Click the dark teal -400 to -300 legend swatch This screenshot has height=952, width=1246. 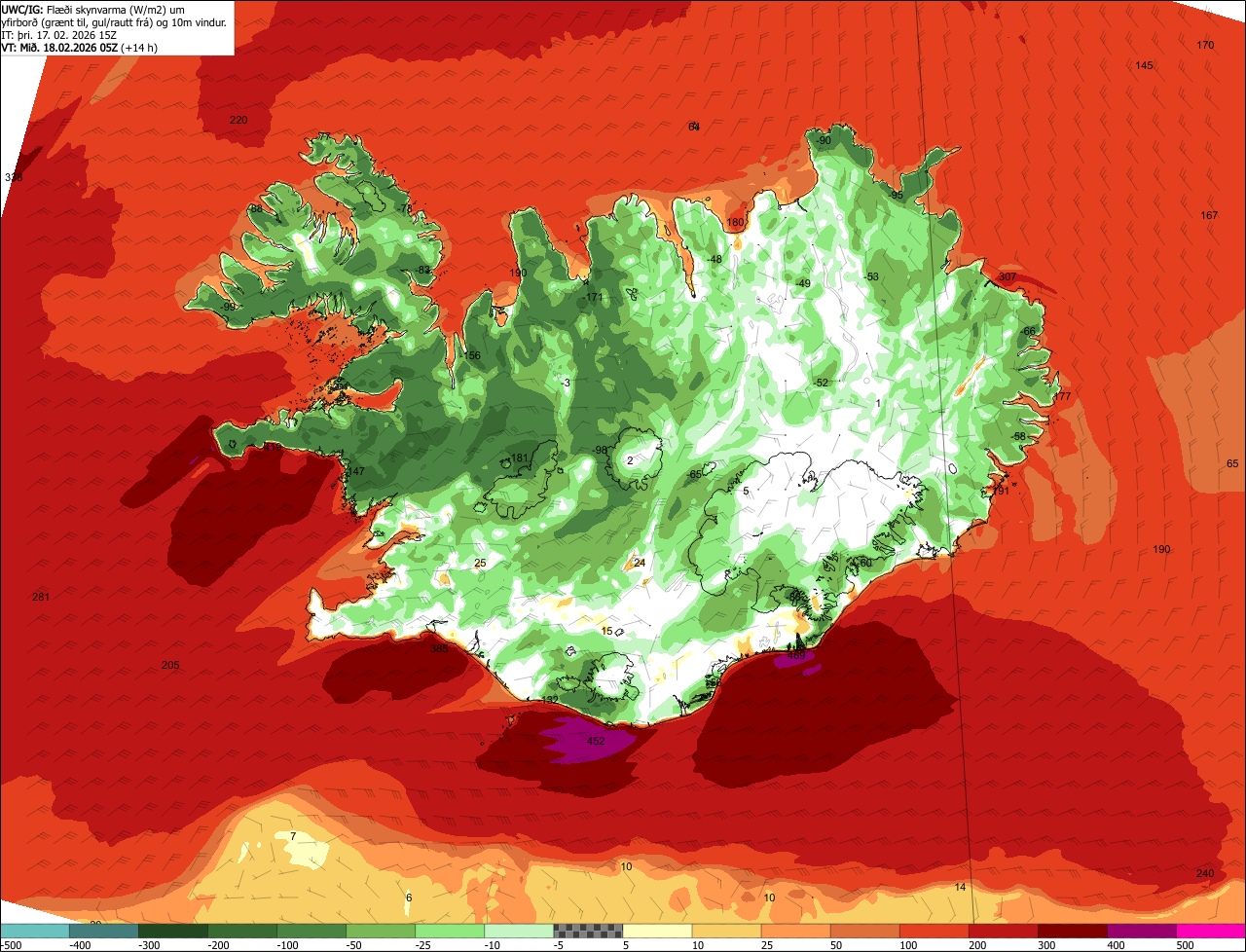[104, 931]
